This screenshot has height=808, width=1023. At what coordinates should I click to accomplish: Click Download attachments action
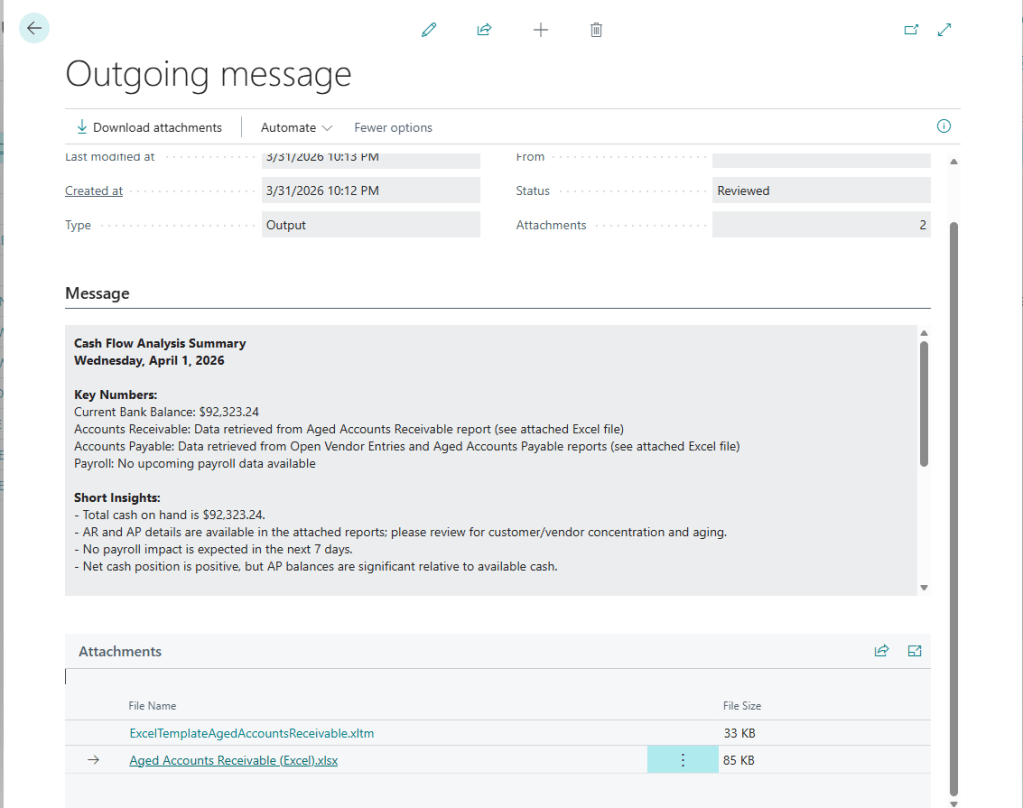click(x=149, y=128)
